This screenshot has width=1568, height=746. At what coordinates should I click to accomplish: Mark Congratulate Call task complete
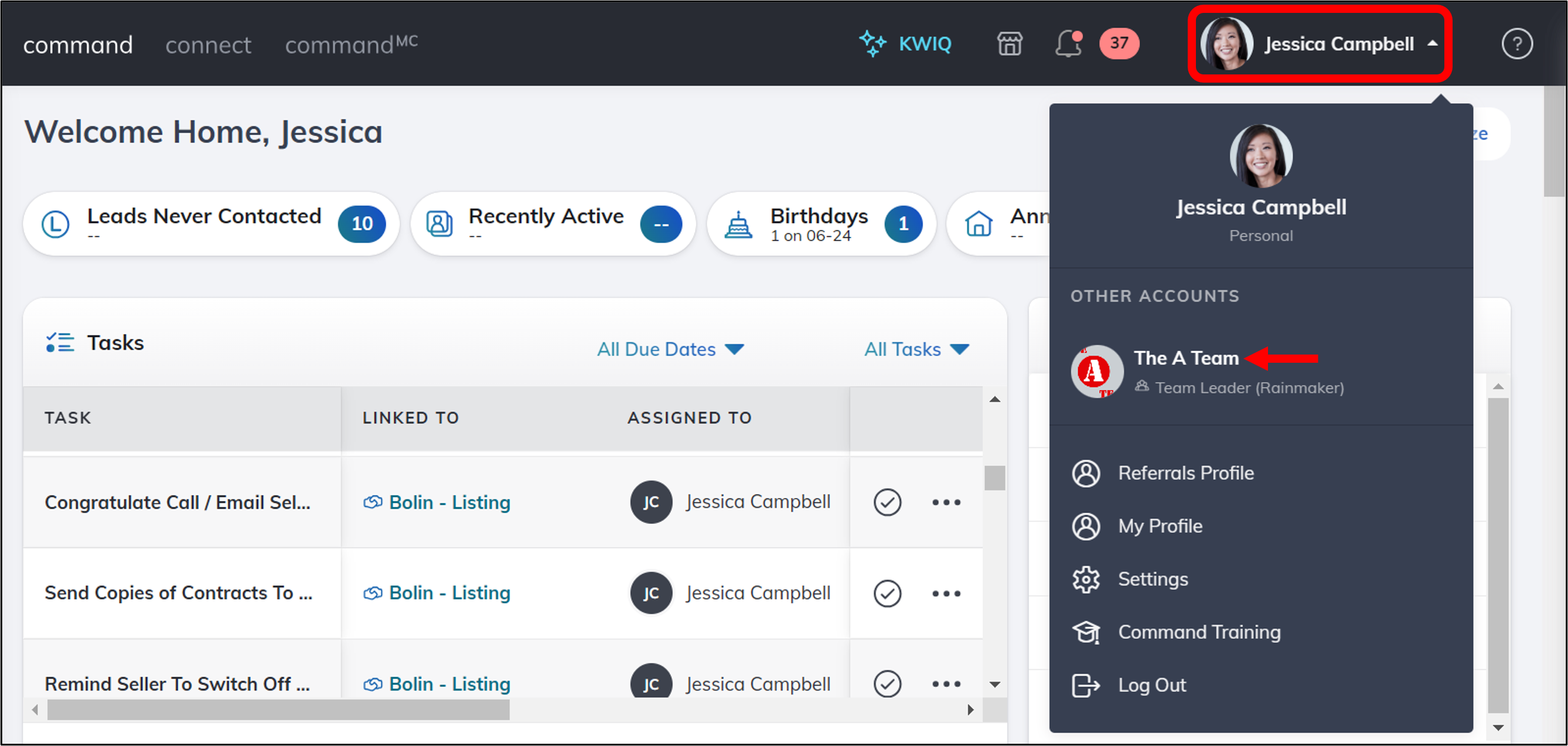[x=887, y=502]
